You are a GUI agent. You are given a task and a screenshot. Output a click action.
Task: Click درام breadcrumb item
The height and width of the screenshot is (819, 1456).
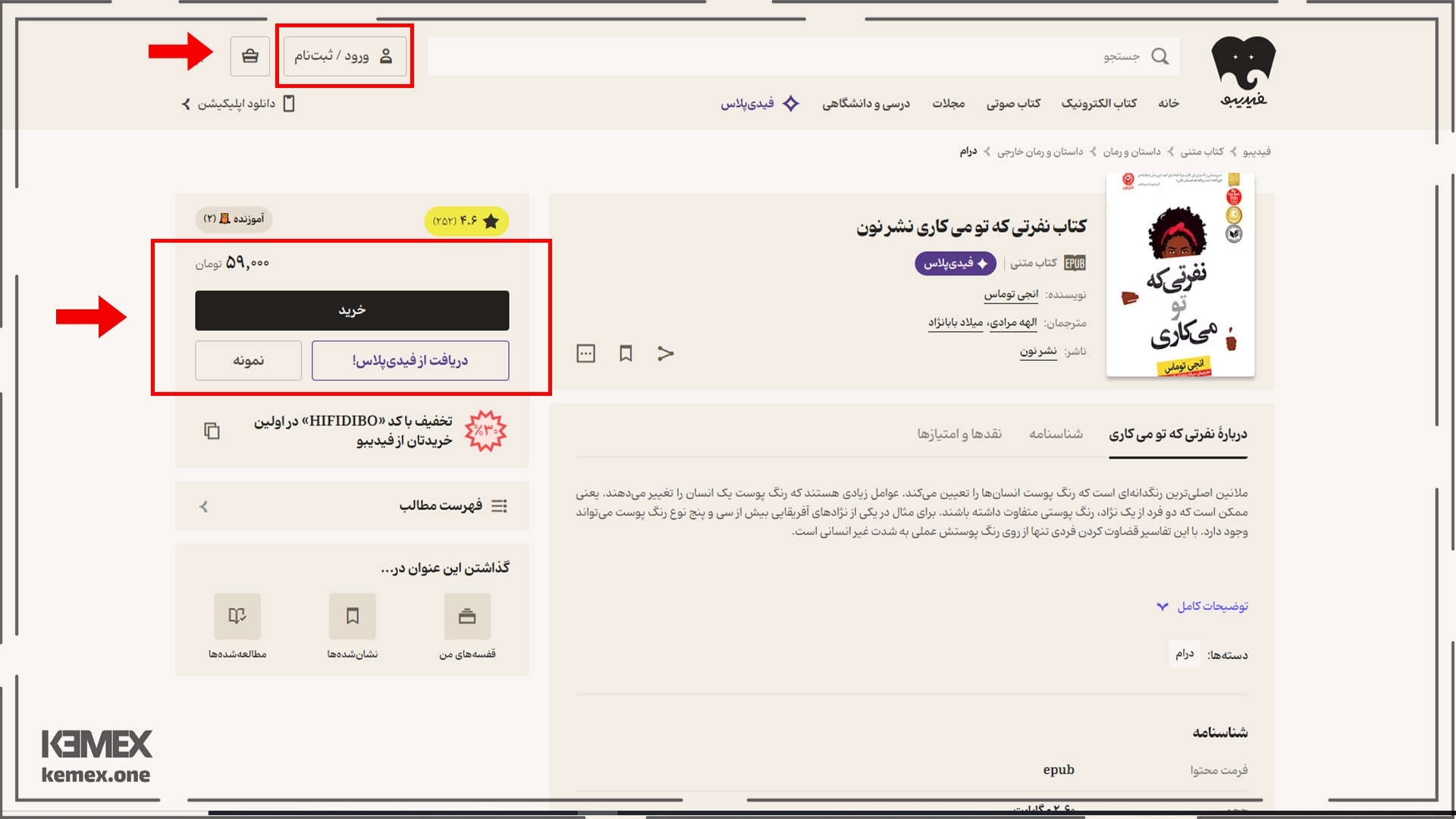(x=968, y=152)
